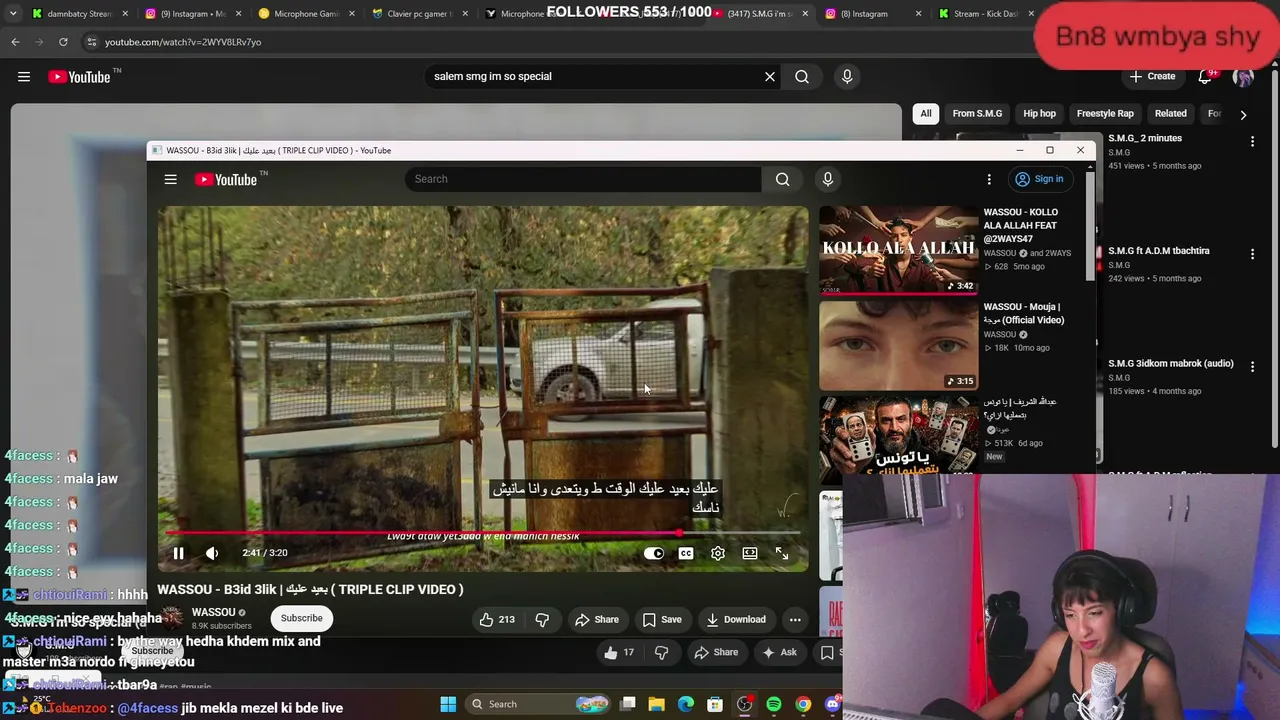The width and height of the screenshot is (1280, 720).
Task: Switch to the 'damnbatcy Stream' browser tab
Action: 79,14
